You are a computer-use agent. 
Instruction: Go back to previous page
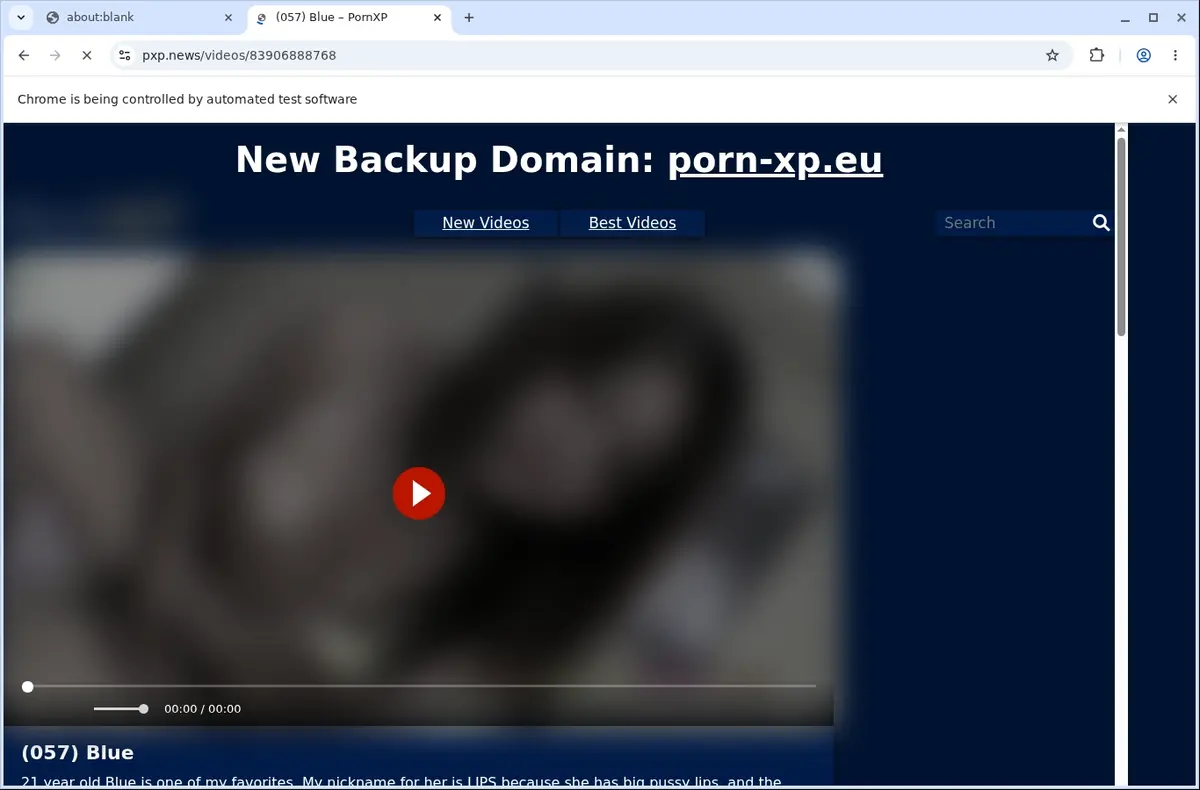coord(24,55)
